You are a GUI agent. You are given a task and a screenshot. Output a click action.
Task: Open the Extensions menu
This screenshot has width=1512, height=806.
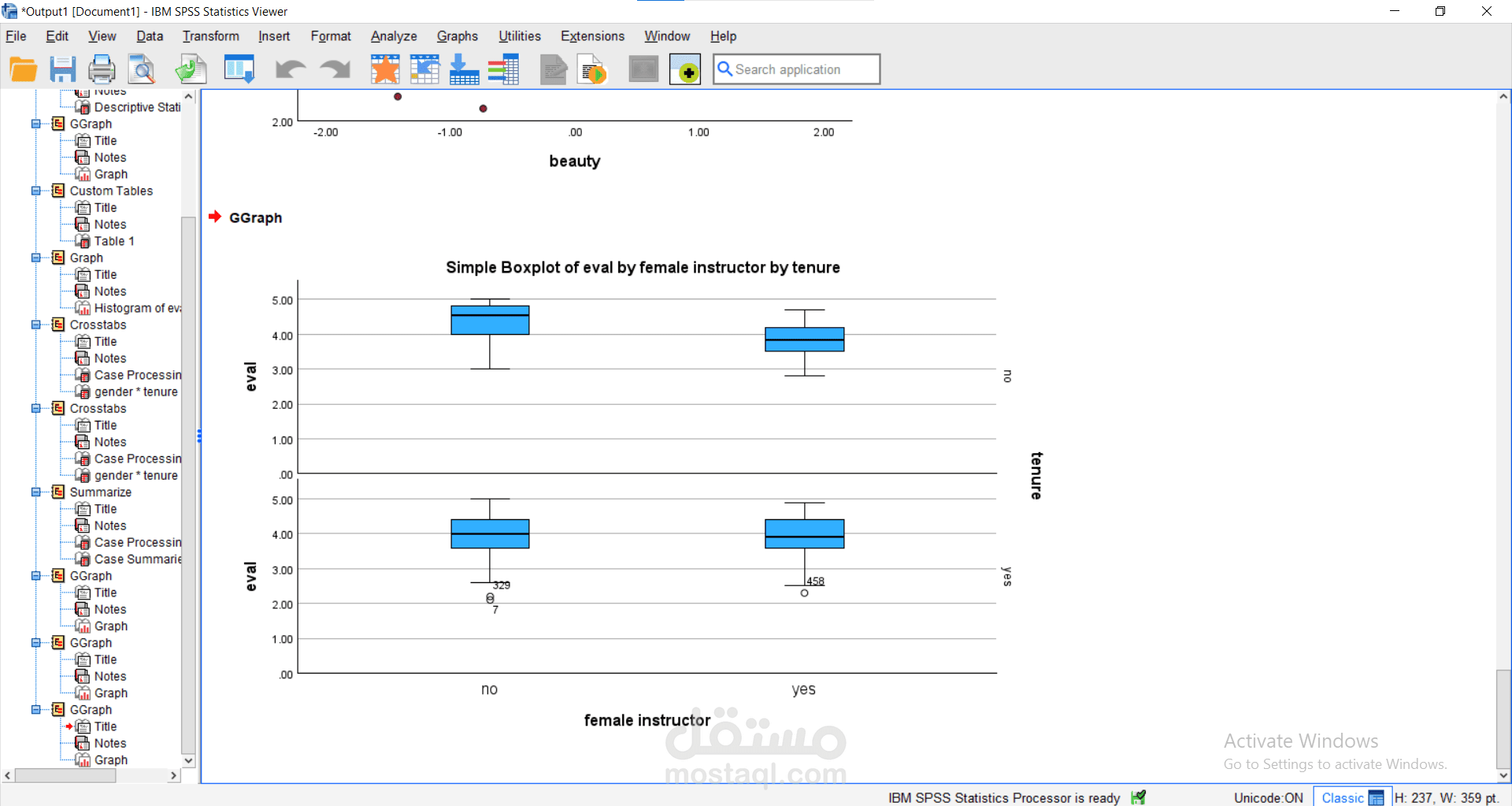tap(592, 36)
